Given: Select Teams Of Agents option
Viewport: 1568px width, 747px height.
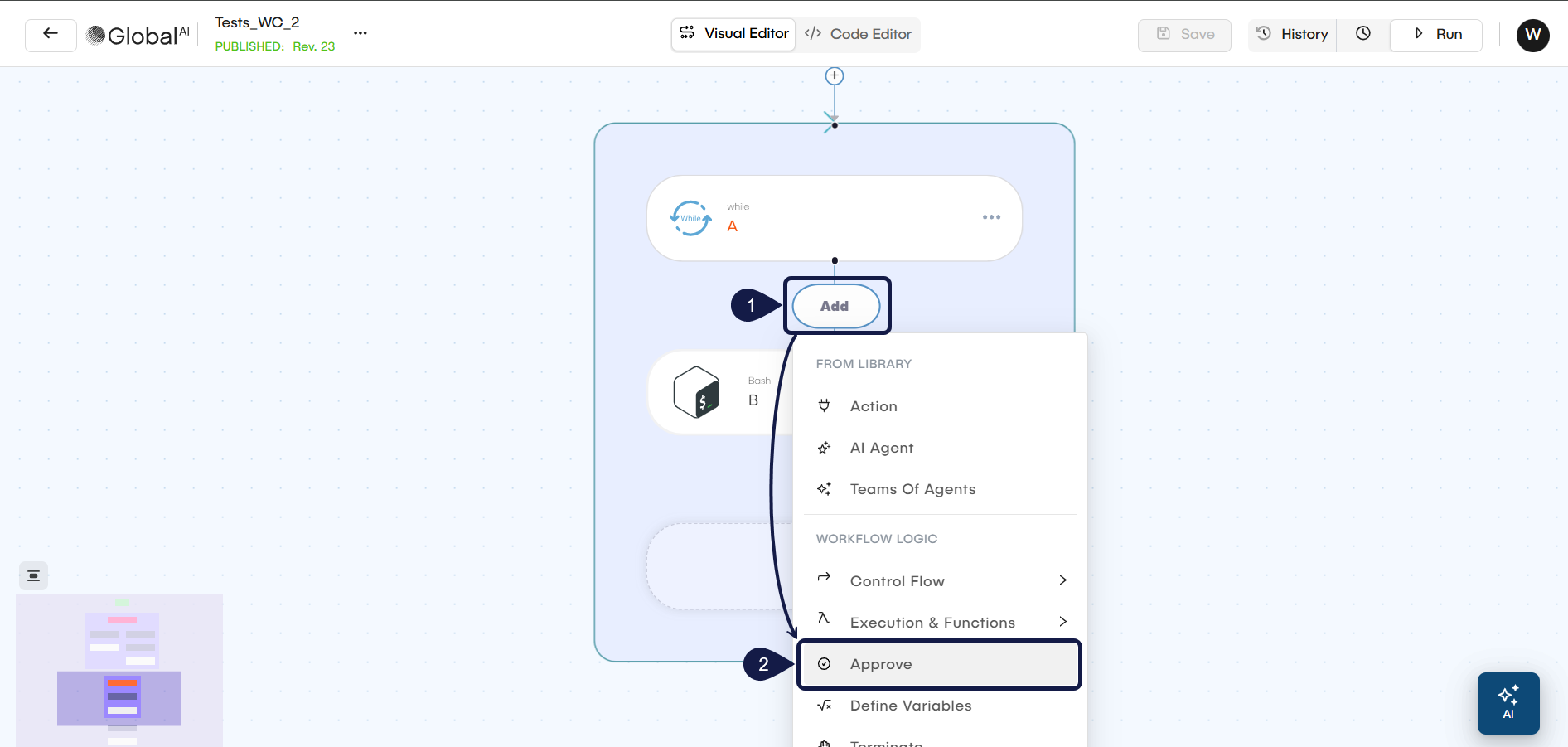Looking at the screenshot, I should pyautogui.click(x=912, y=489).
